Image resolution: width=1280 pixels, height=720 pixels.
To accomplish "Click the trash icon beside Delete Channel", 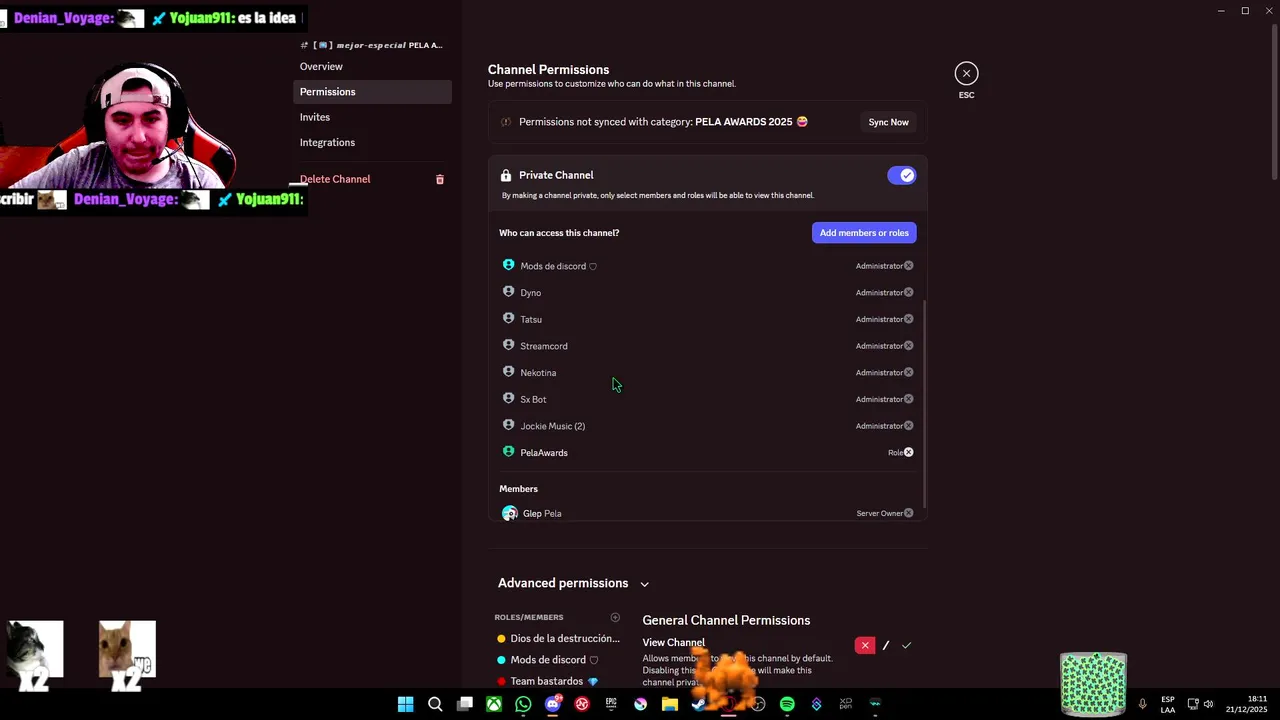I will 440,179.
